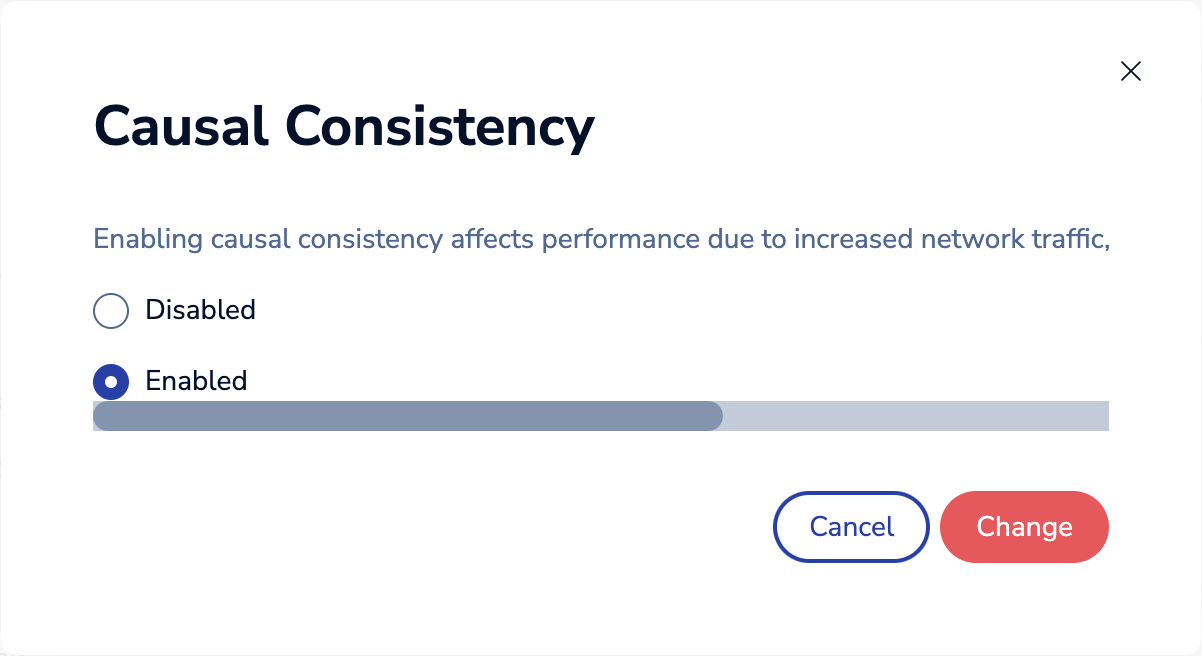Viewport: 1202px width, 656px height.
Task: Close the Causal Consistency dialog with X
Action: click(x=1131, y=71)
